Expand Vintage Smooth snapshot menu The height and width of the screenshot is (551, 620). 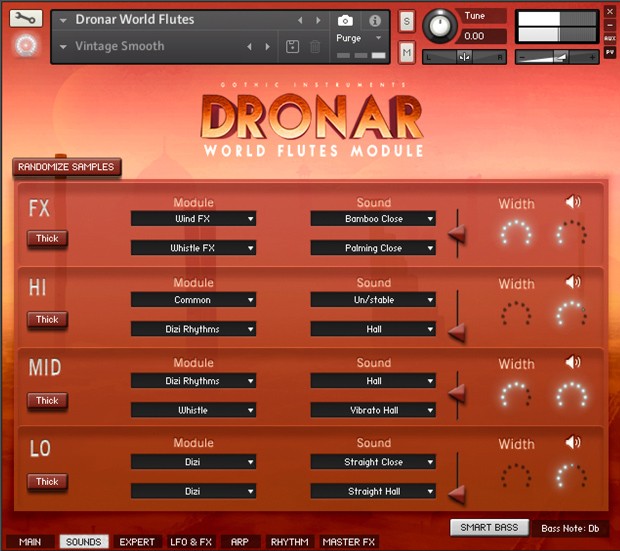63,47
